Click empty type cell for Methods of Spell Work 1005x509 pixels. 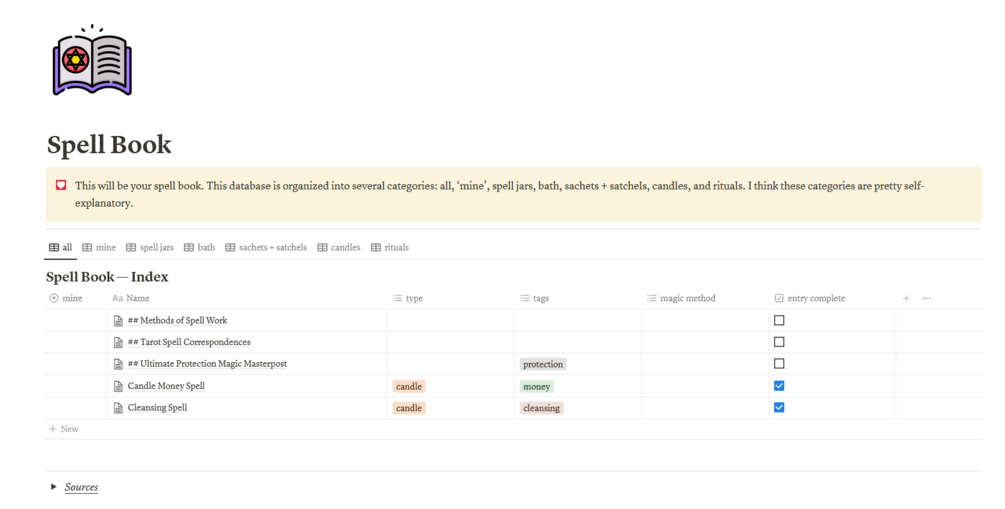point(451,321)
